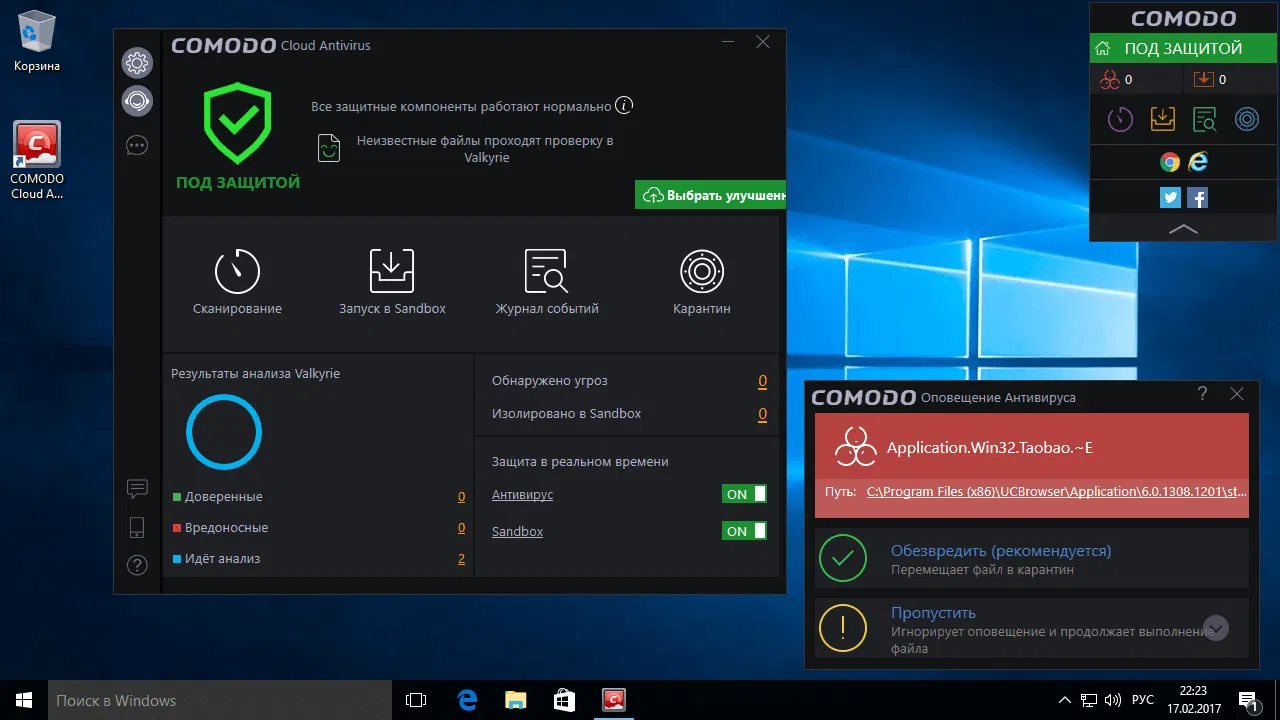Click the three-dot chat bubble sidebar icon
The image size is (1280, 720).
(x=137, y=146)
